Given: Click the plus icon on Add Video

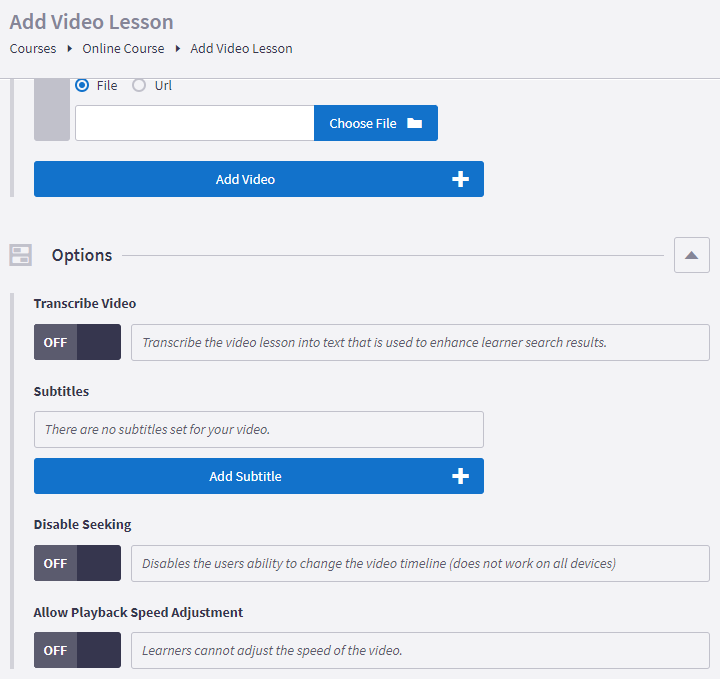Looking at the screenshot, I should 460,180.
